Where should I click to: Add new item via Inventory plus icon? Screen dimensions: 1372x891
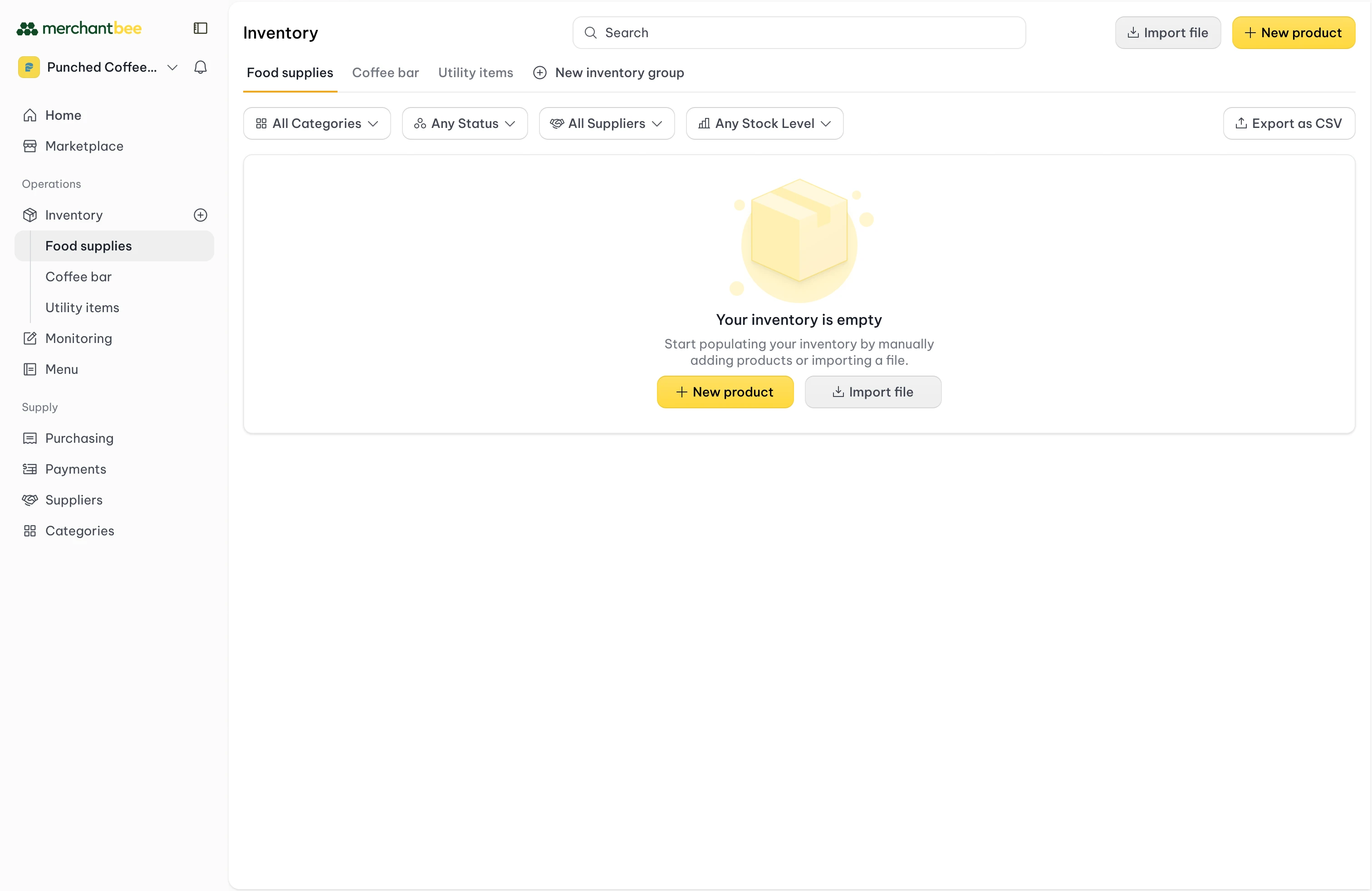click(200, 215)
